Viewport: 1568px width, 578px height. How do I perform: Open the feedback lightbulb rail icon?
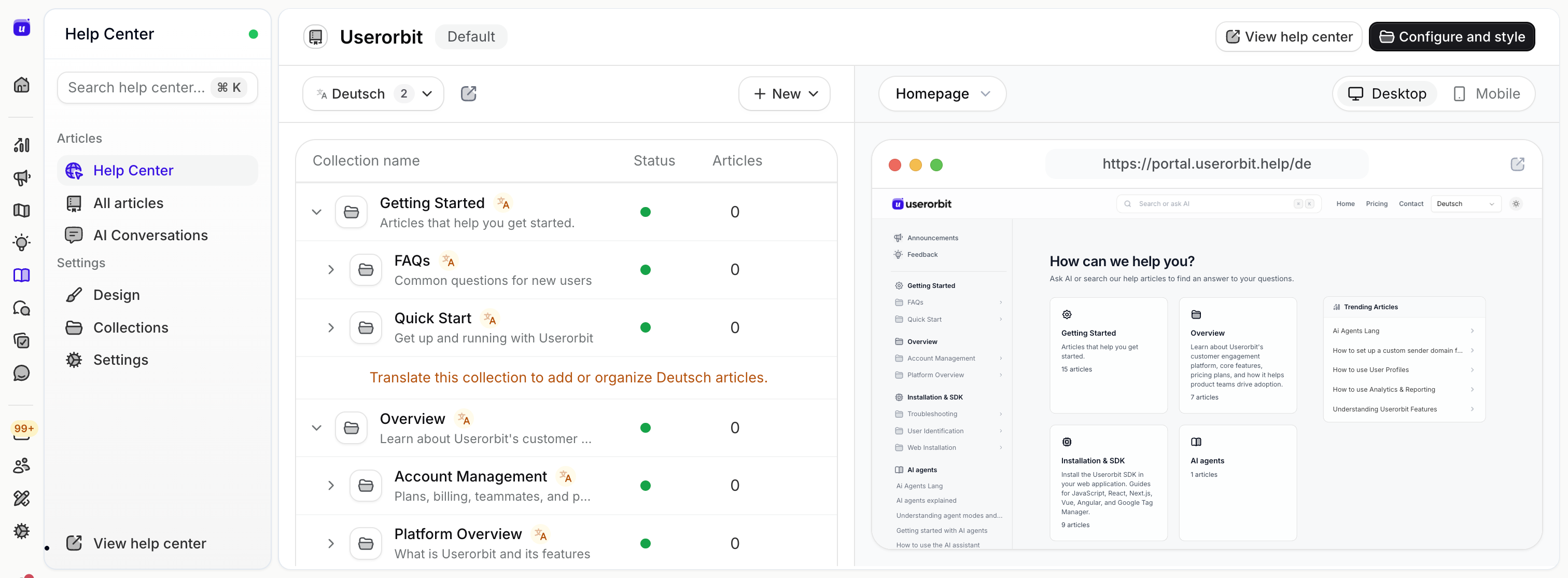click(22, 243)
